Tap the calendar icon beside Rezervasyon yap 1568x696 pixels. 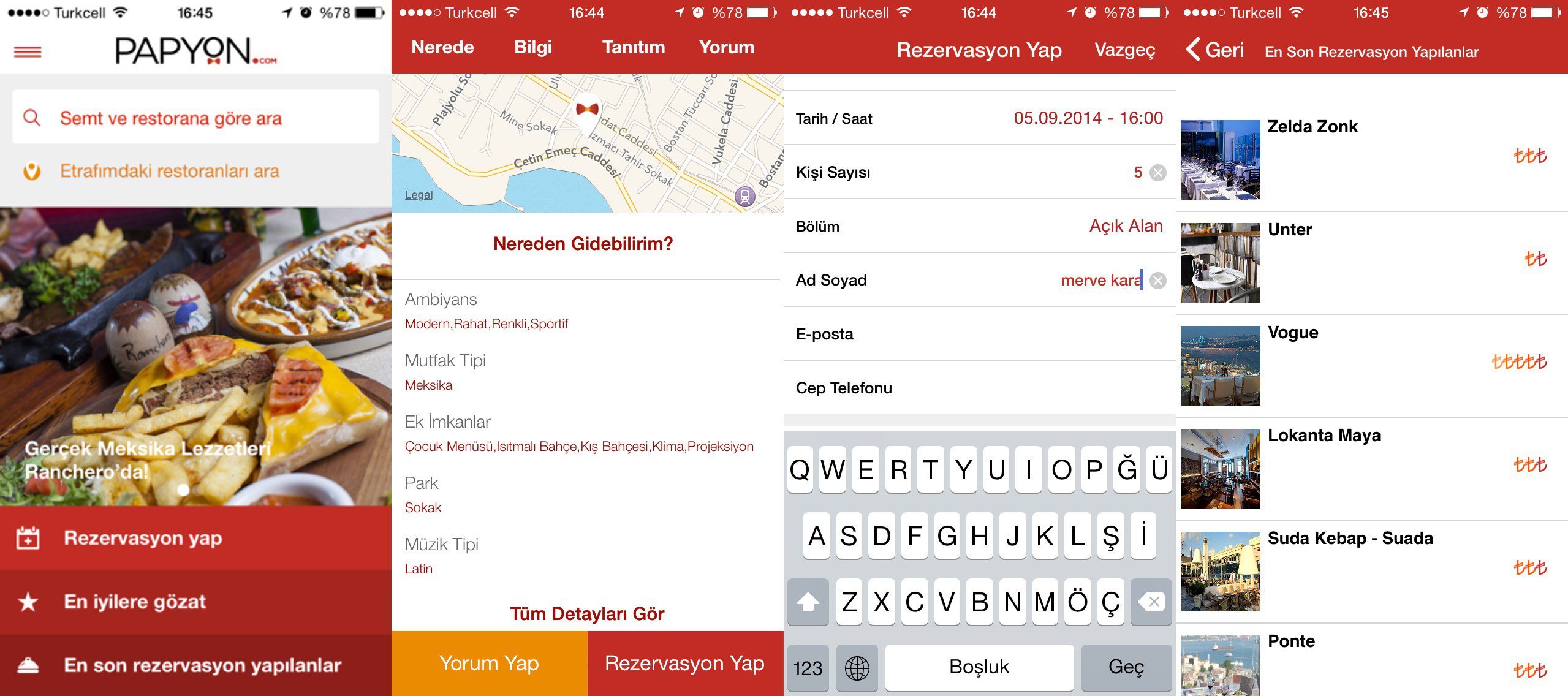(x=28, y=537)
